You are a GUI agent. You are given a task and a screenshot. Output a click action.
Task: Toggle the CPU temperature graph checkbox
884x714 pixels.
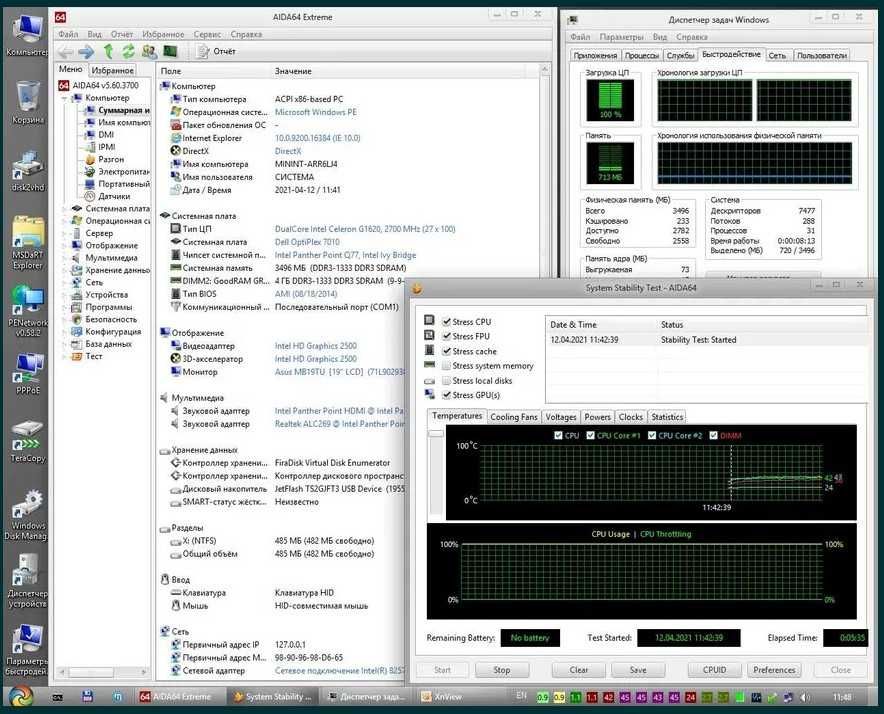[x=558, y=435]
